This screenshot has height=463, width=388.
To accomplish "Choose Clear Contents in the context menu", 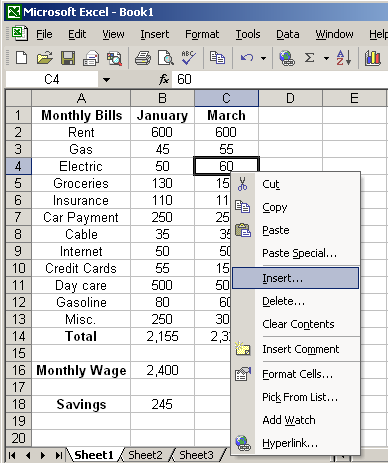I will [295, 324].
